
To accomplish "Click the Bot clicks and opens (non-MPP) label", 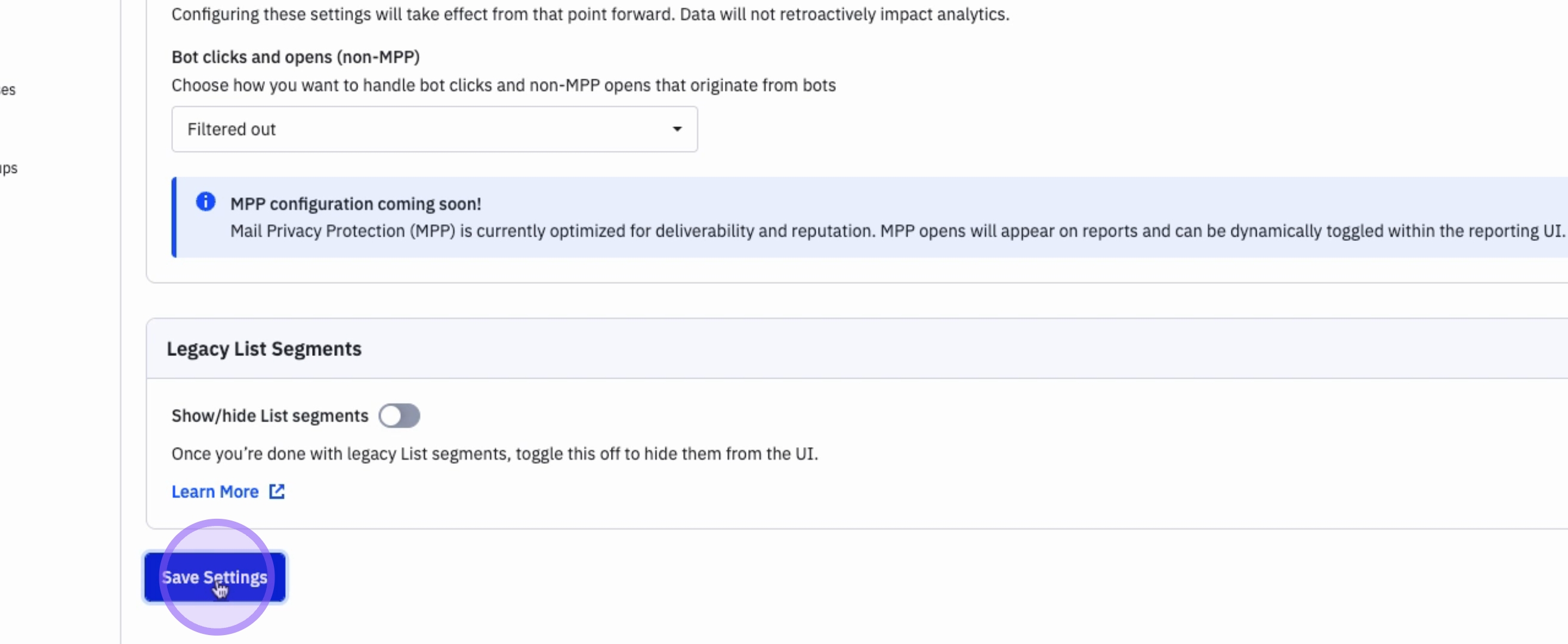I will (x=295, y=57).
